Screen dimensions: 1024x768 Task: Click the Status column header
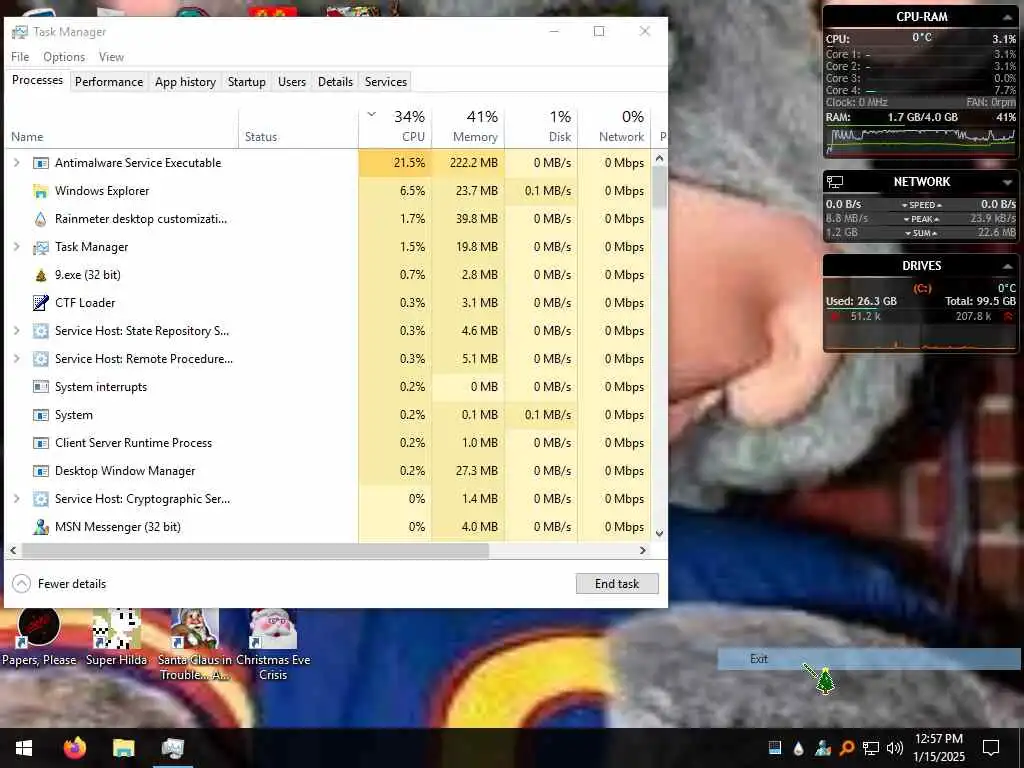298,126
